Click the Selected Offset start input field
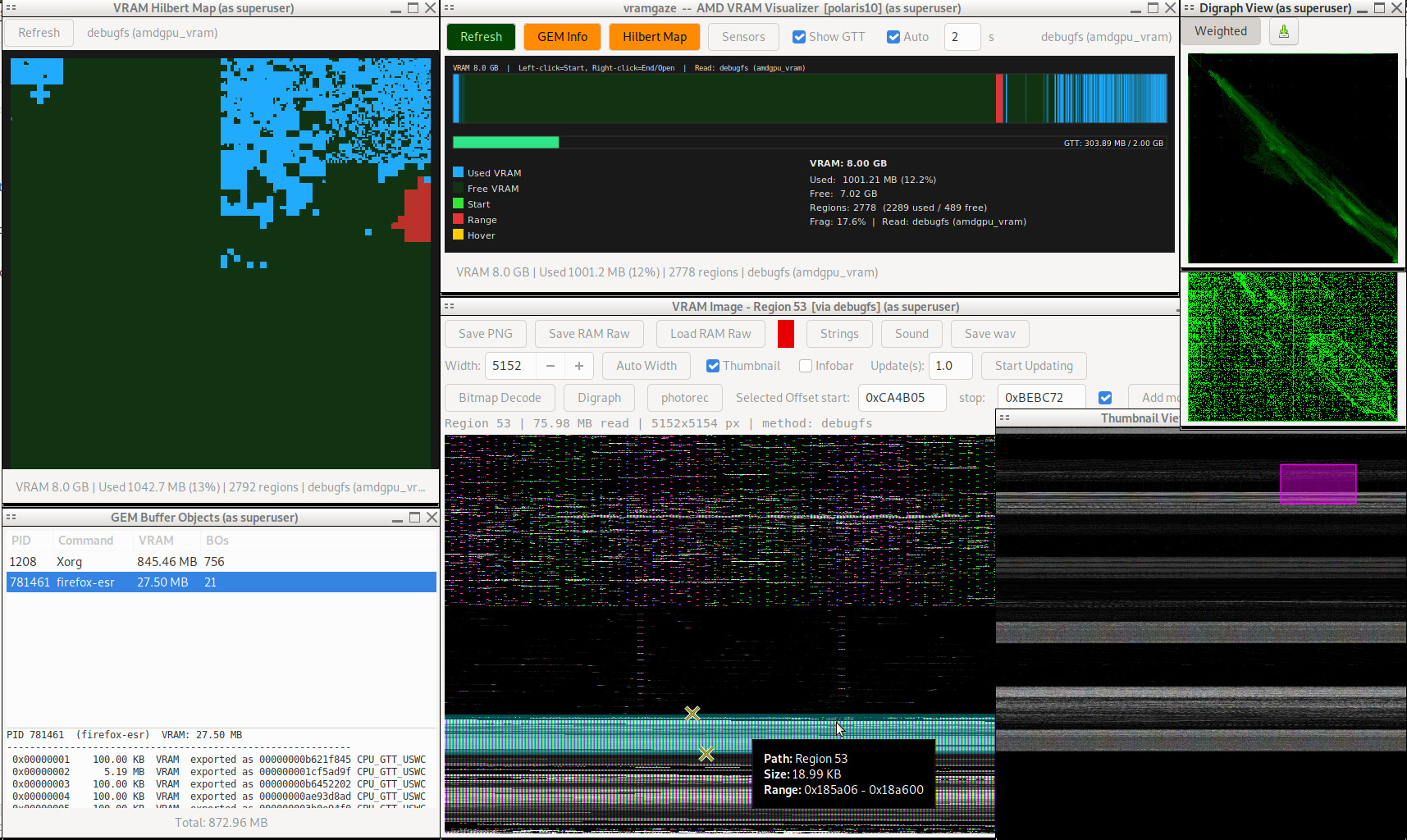Viewport: 1407px width, 840px height. (902, 398)
